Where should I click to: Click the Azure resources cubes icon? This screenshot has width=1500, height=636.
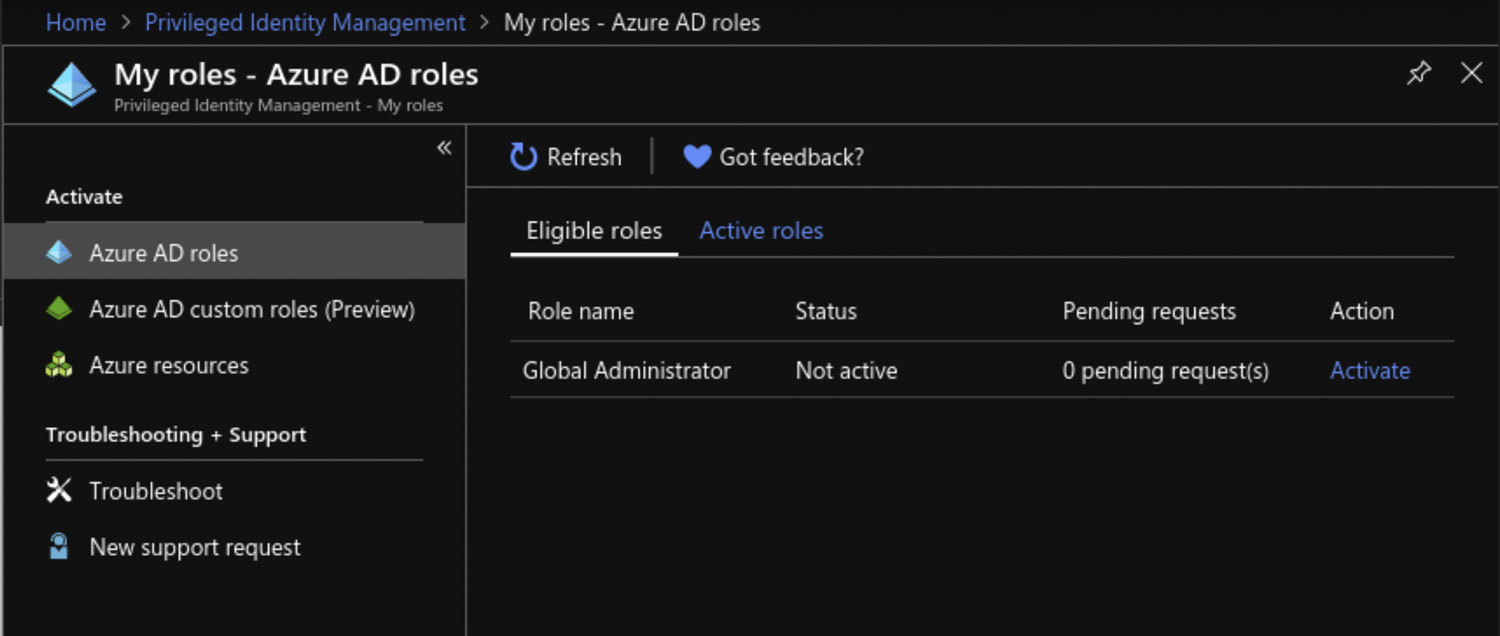tap(59, 365)
